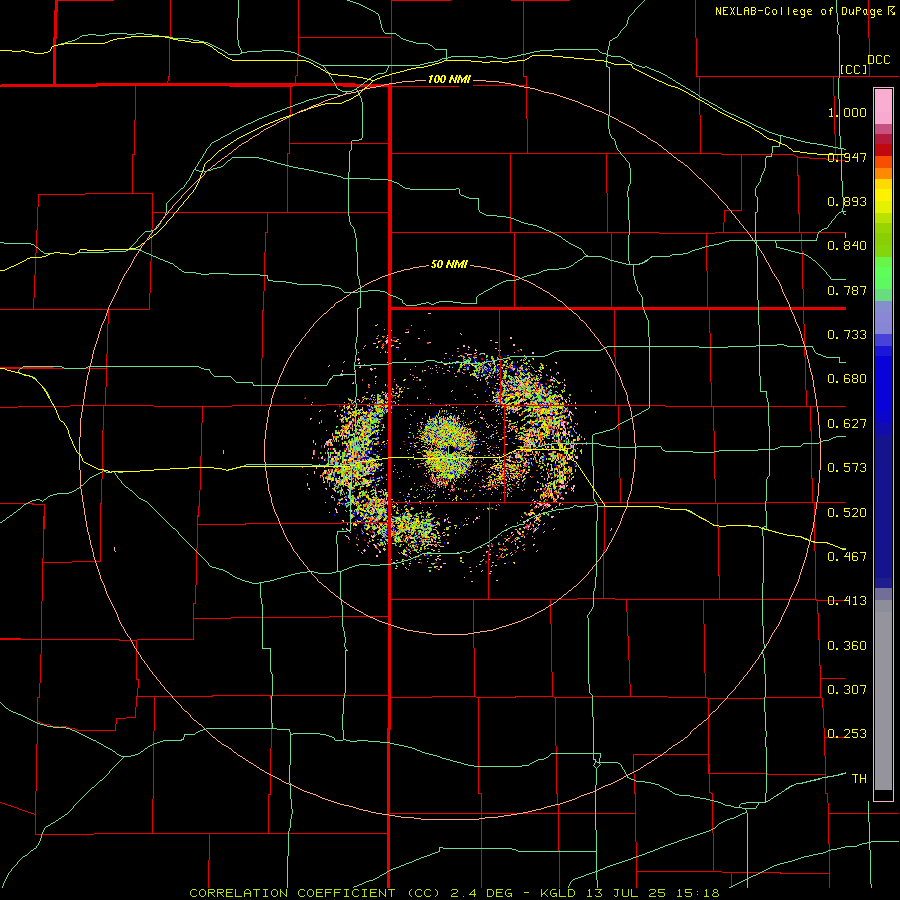
Task: Click the [CC] product label
Action: point(854,69)
